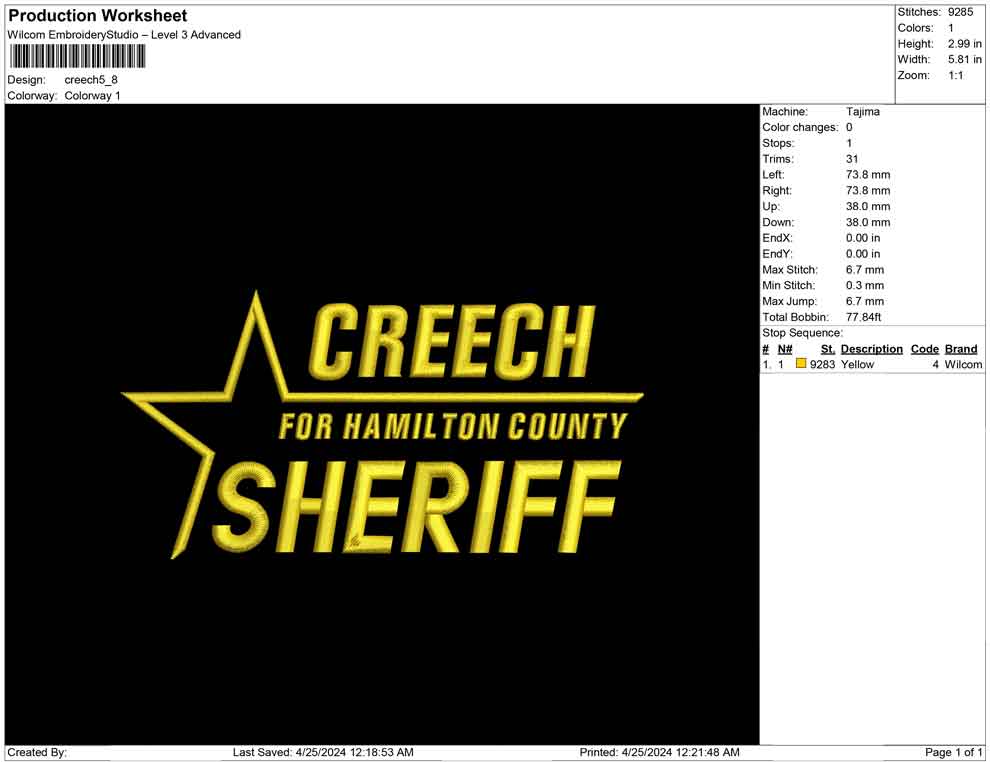Open the Colorway 1 selector
This screenshot has height=762, width=990.
93,95
